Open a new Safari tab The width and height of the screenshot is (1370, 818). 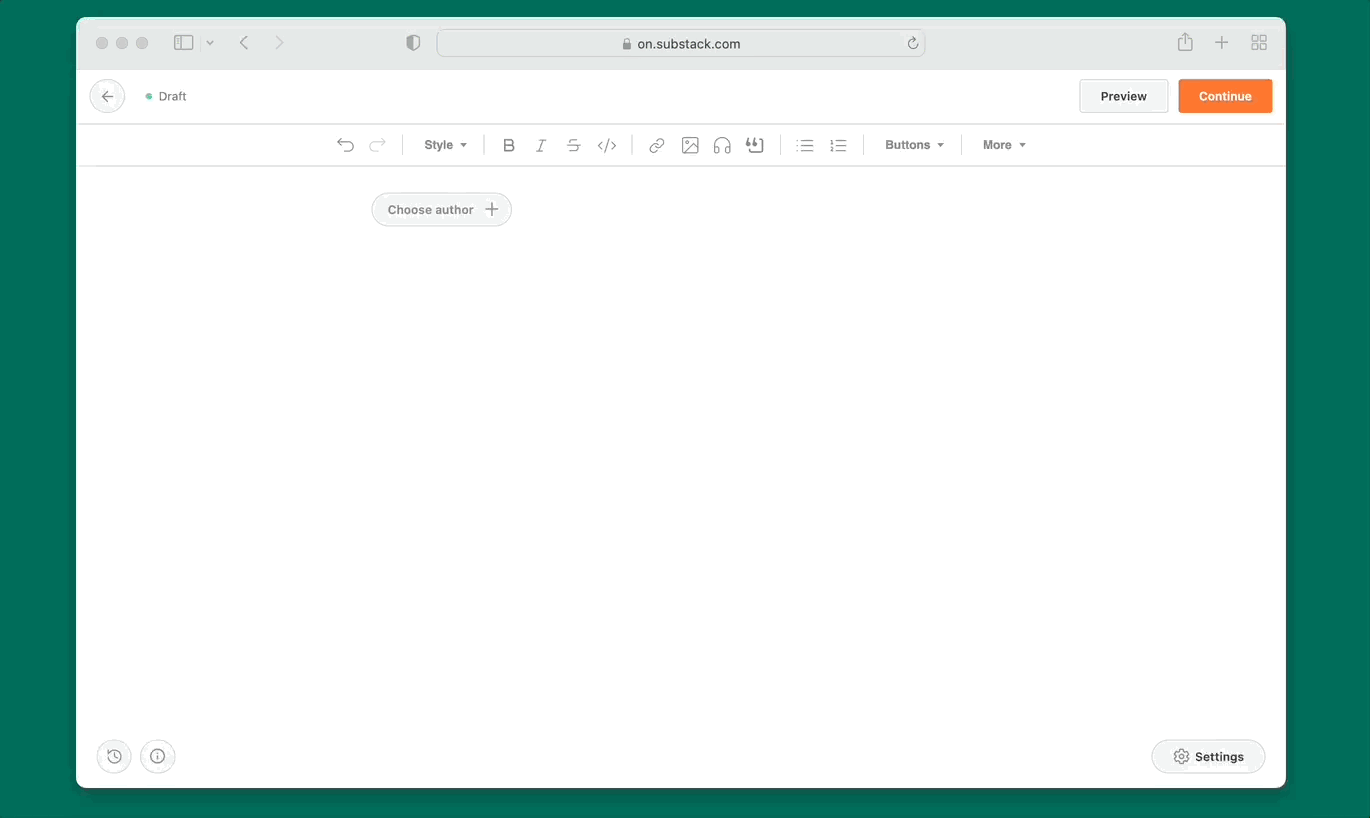[x=1221, y=42]
